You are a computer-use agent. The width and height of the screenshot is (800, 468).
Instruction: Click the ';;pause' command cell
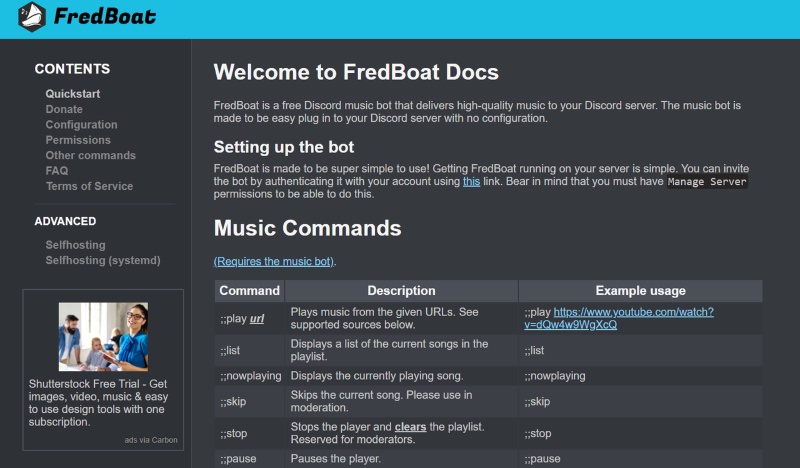(x=249, y=458)
